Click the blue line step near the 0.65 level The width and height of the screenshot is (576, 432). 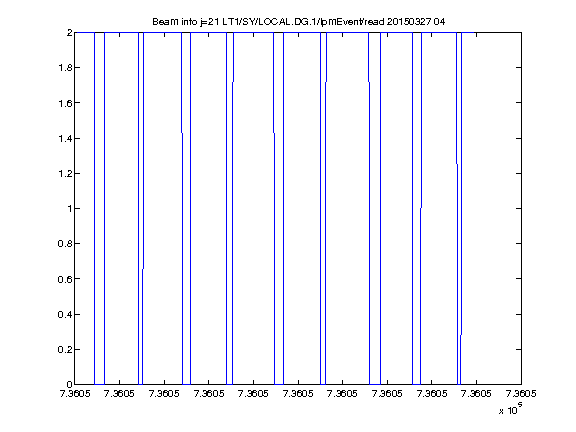[x=143, y=269]
